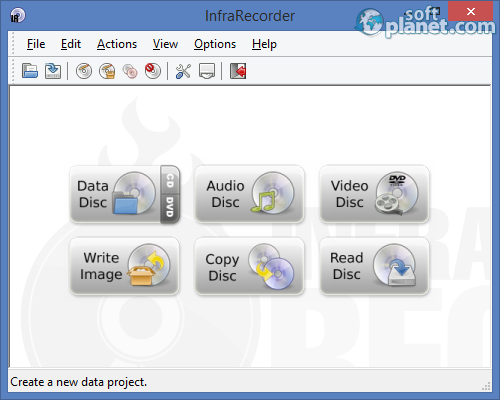Open Configuration via the tools icon
Screen dimensions: 500x400
pos(183,71)
